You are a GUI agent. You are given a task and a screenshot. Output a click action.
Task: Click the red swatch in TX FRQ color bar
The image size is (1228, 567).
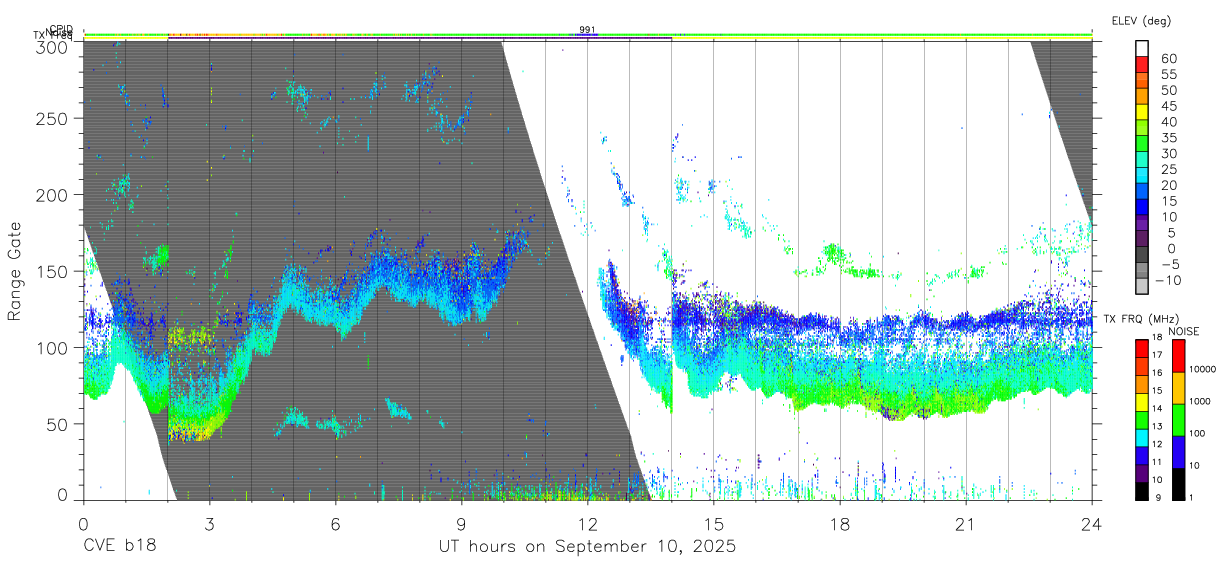[x=1142, y=348]
